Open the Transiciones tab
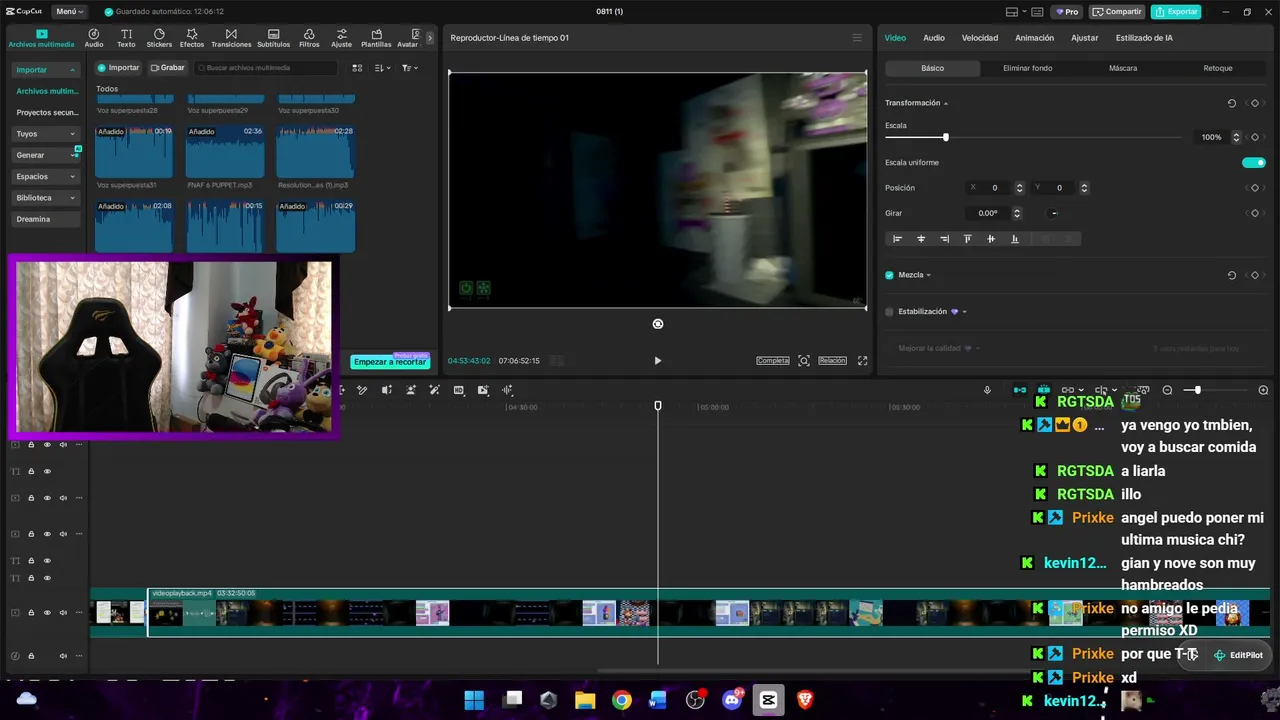 [231, 39]
